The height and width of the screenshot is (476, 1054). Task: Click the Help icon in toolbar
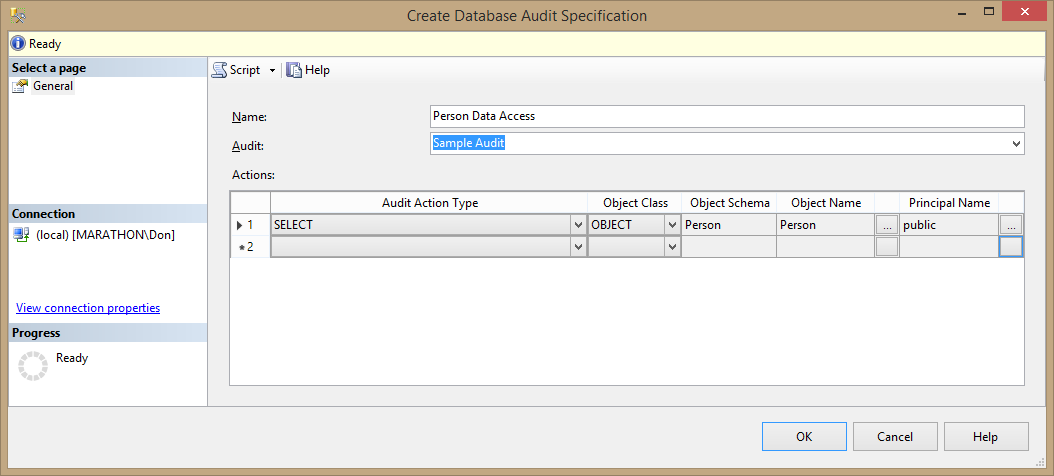(294, 70)
